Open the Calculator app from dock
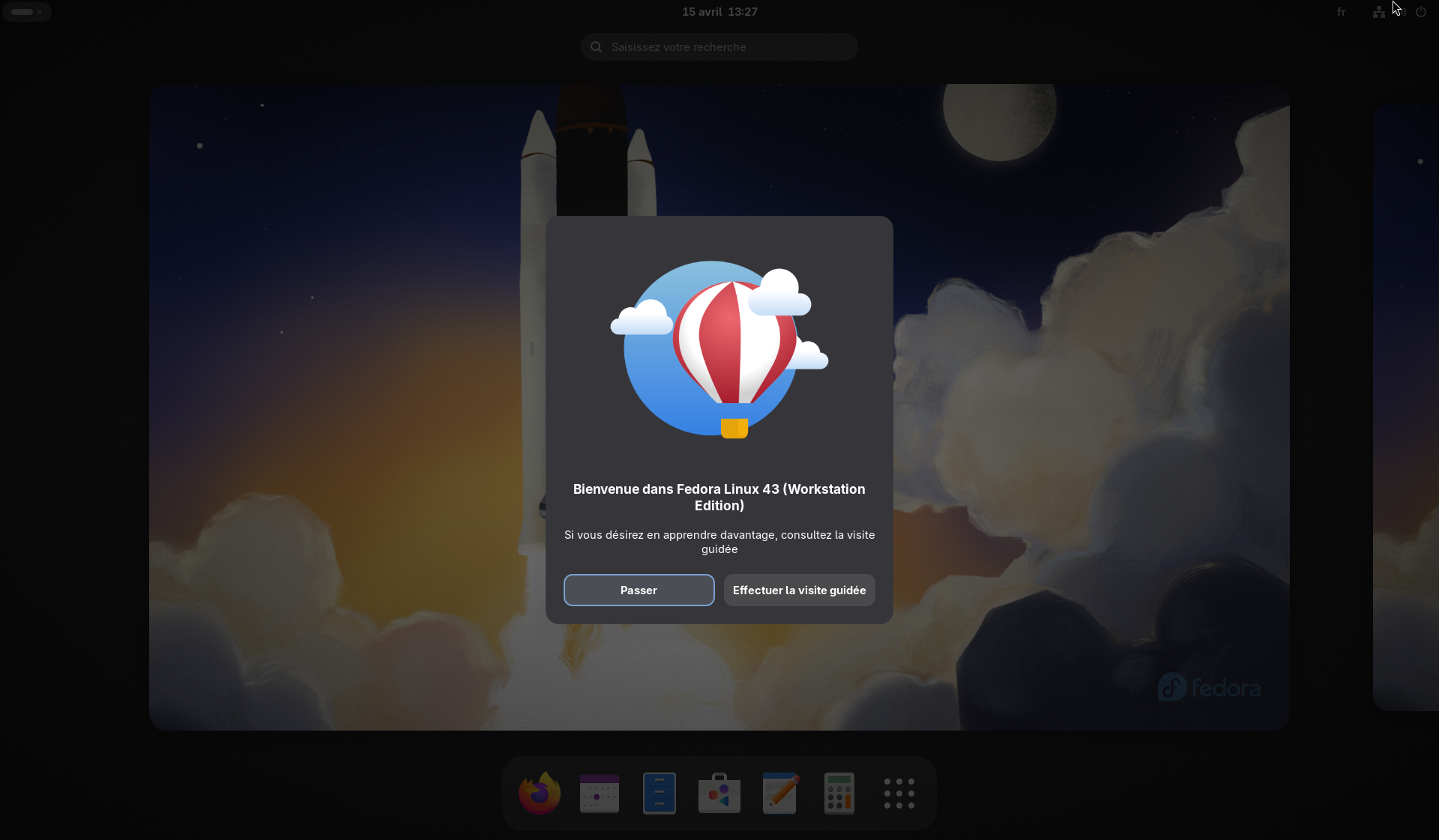This screenshot has width=1439, height=840. (x=839, y=794)
